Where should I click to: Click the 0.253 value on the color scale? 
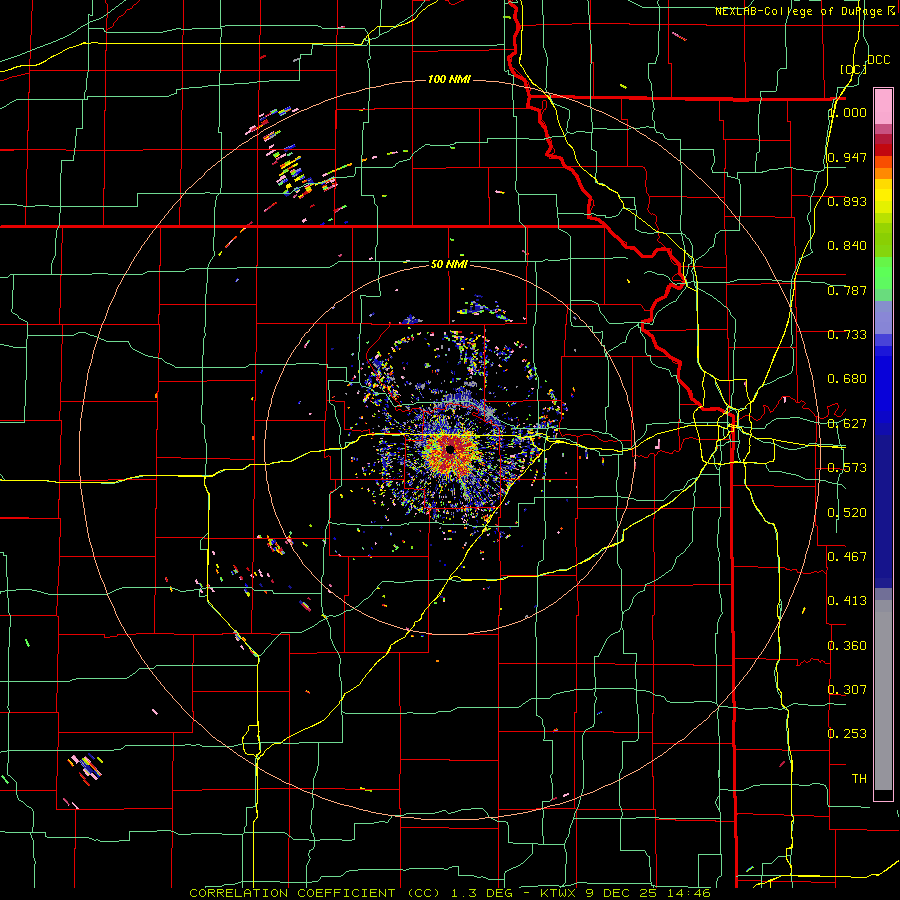tap(847, 734)
